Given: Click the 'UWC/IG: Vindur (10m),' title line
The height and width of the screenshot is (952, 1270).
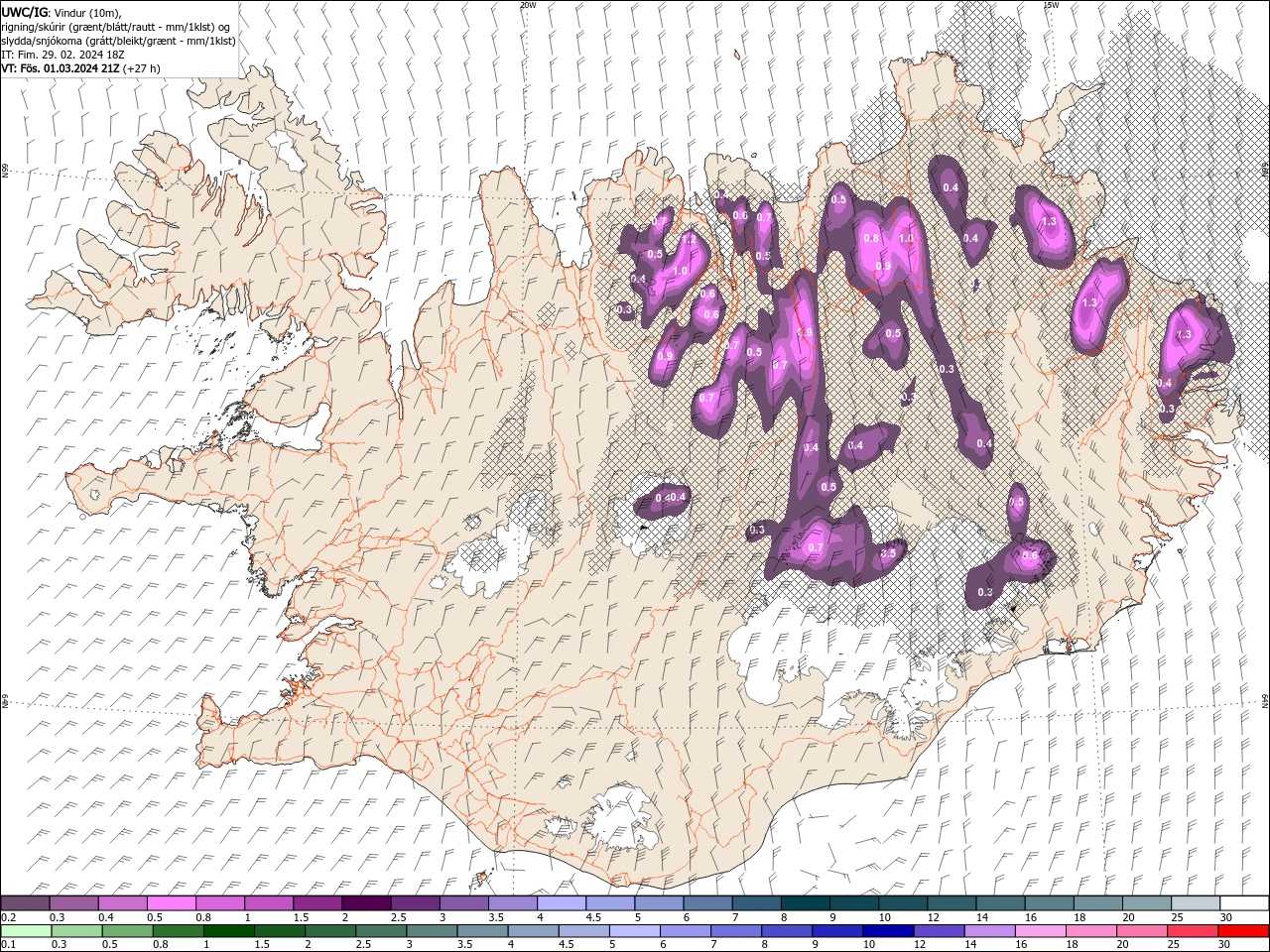Looking at the screenshot, I should click(x=61, y=12).
